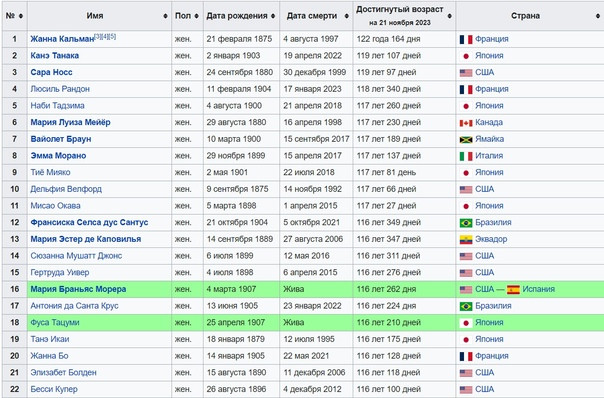Image resolution: width=604 pixels, height=398 pixels.
Task: Open footnote reference [3] after Кальман
Action: pos(98,36)
